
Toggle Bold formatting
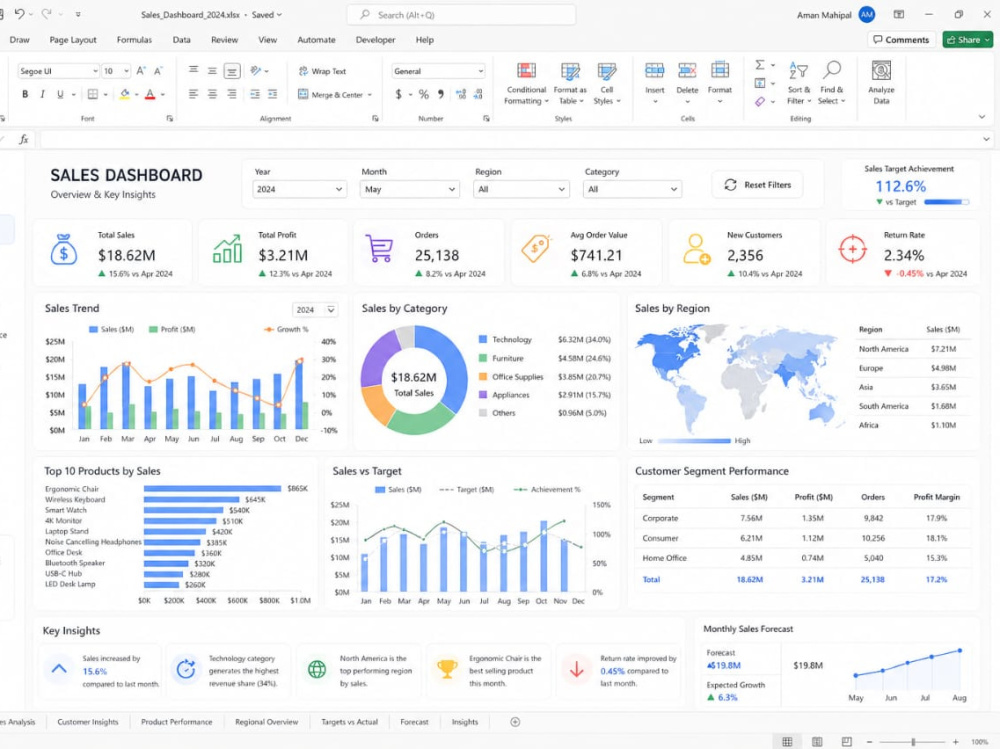click(25, 94)
